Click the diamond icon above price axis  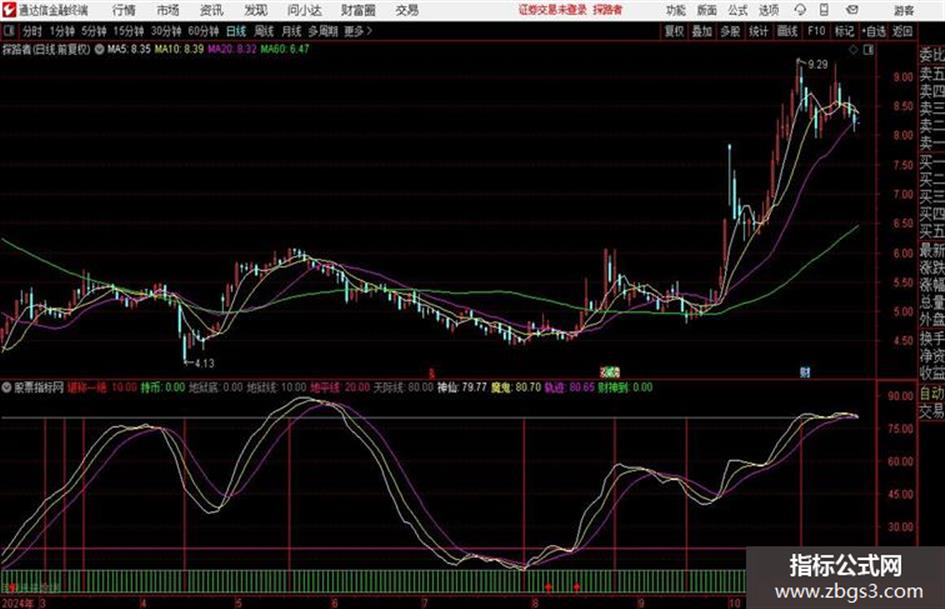tap(853, 50)
